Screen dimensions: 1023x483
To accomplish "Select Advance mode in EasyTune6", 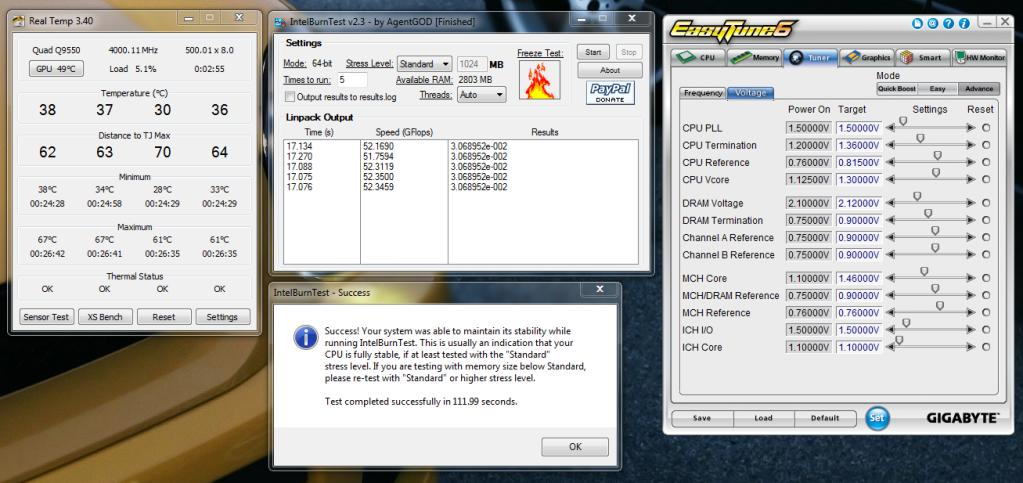I will (x=979, y=88).
